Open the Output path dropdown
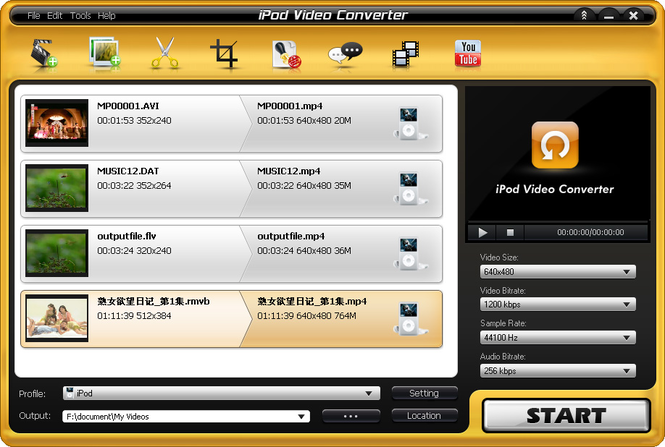The height and width of the screenshot is (447, 665). [186, 416]
